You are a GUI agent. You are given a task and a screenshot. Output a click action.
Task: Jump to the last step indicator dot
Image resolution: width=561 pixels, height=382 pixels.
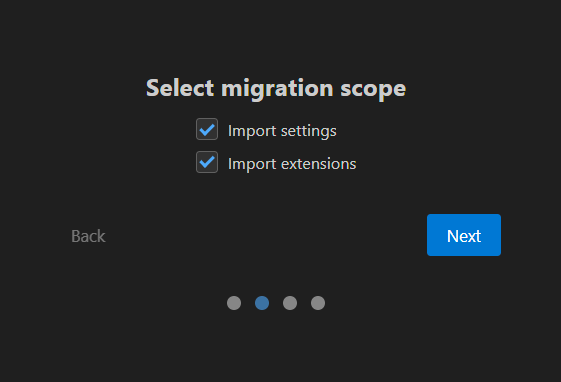(318, 303)
